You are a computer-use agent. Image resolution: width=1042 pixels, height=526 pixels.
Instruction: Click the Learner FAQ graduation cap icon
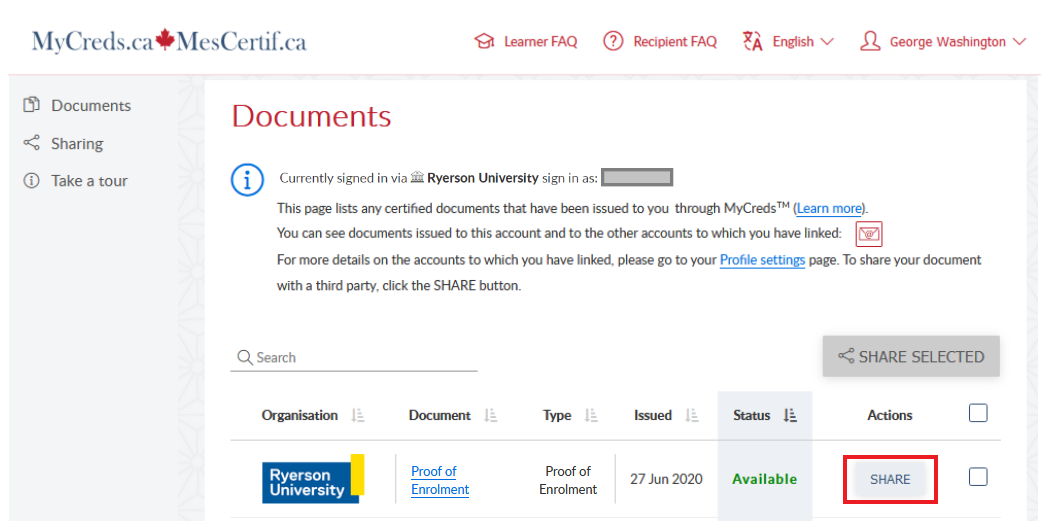(x=485, y=42)
